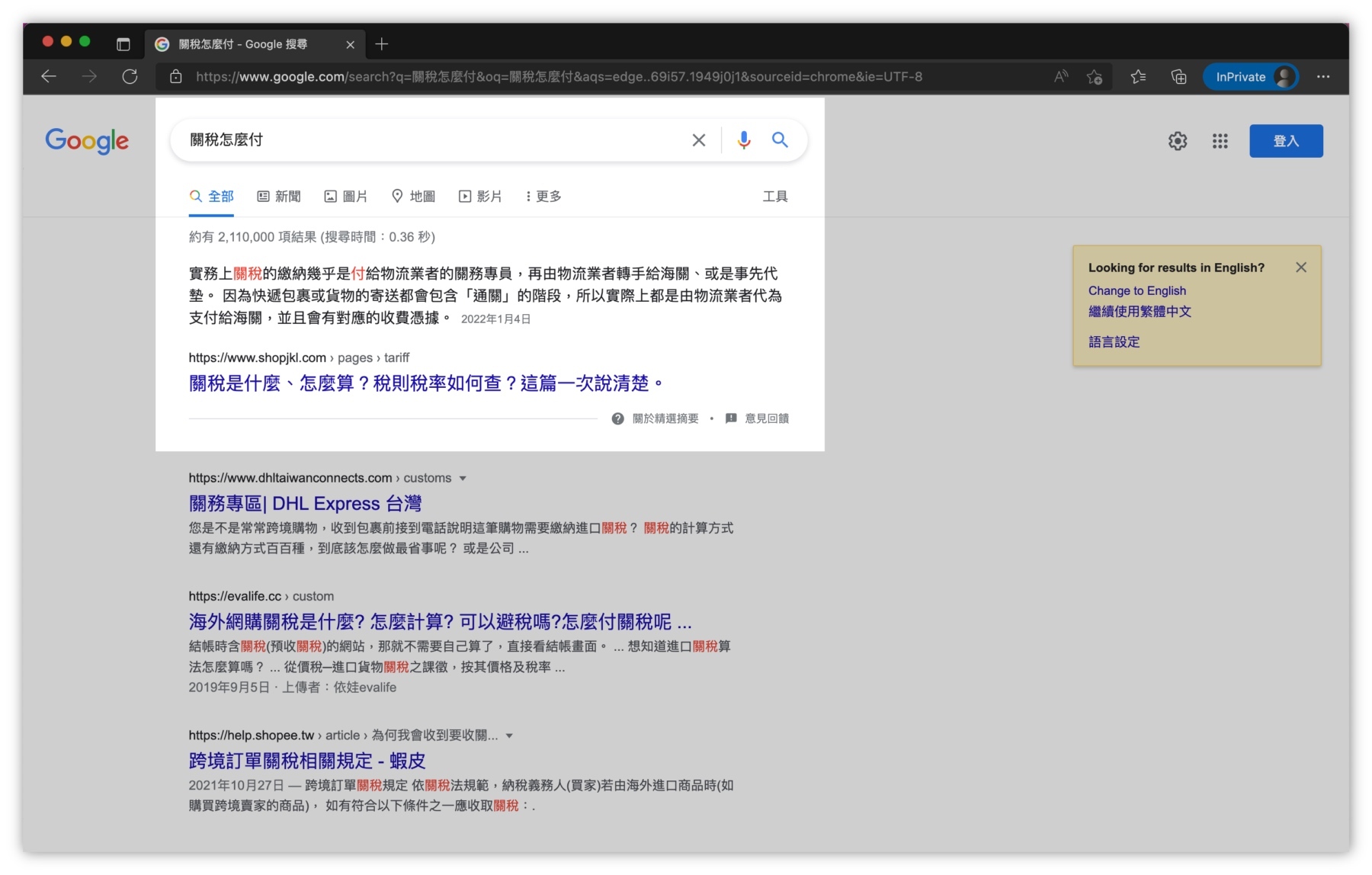Reload the page with the refresh icon
The height and width of the screenshot is (875, 1372).
click(x=130, y=76)
